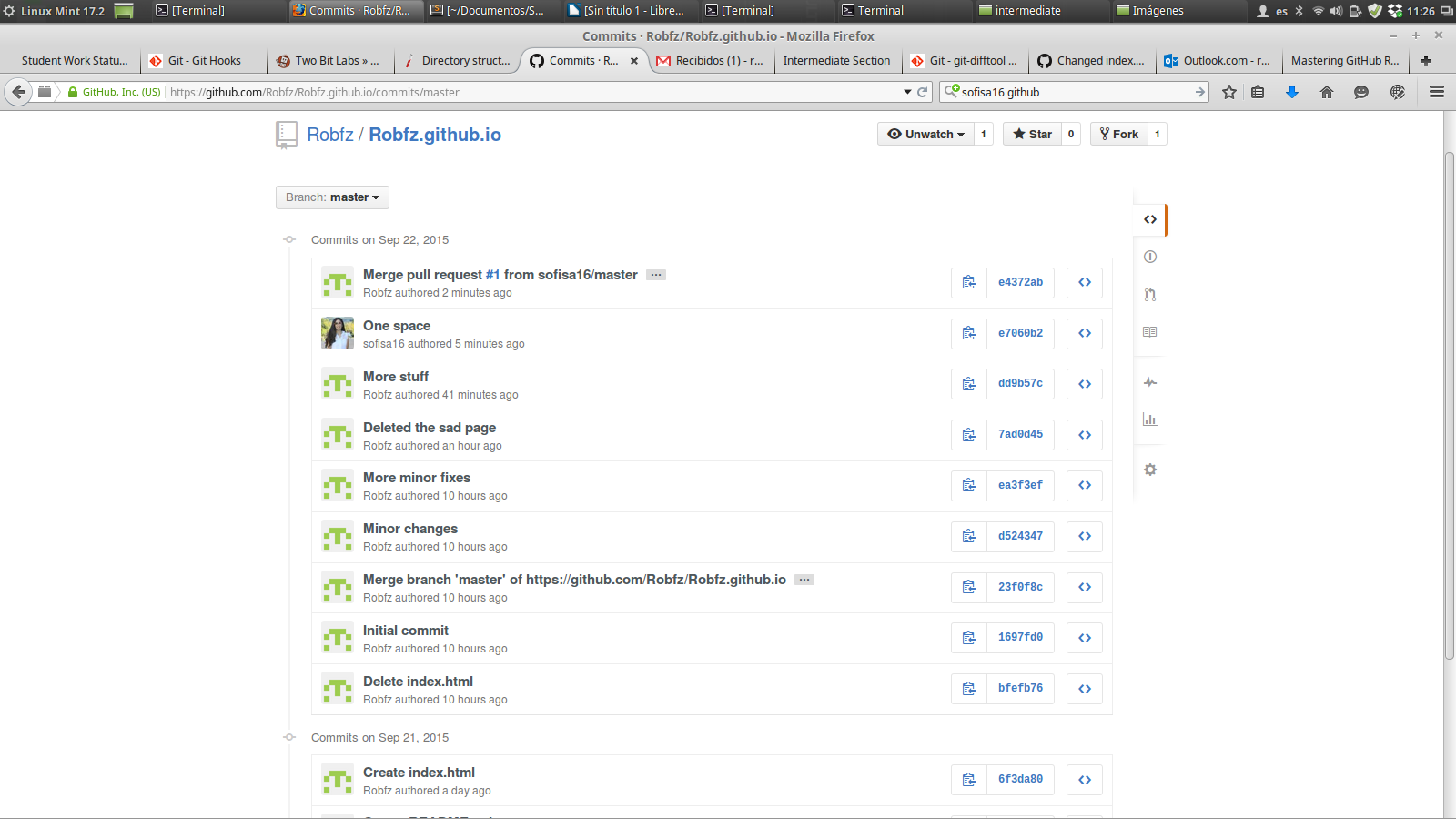Star the Robfz.github.io repository
Screen dimensions: 1456x819
pos(1032,134)
